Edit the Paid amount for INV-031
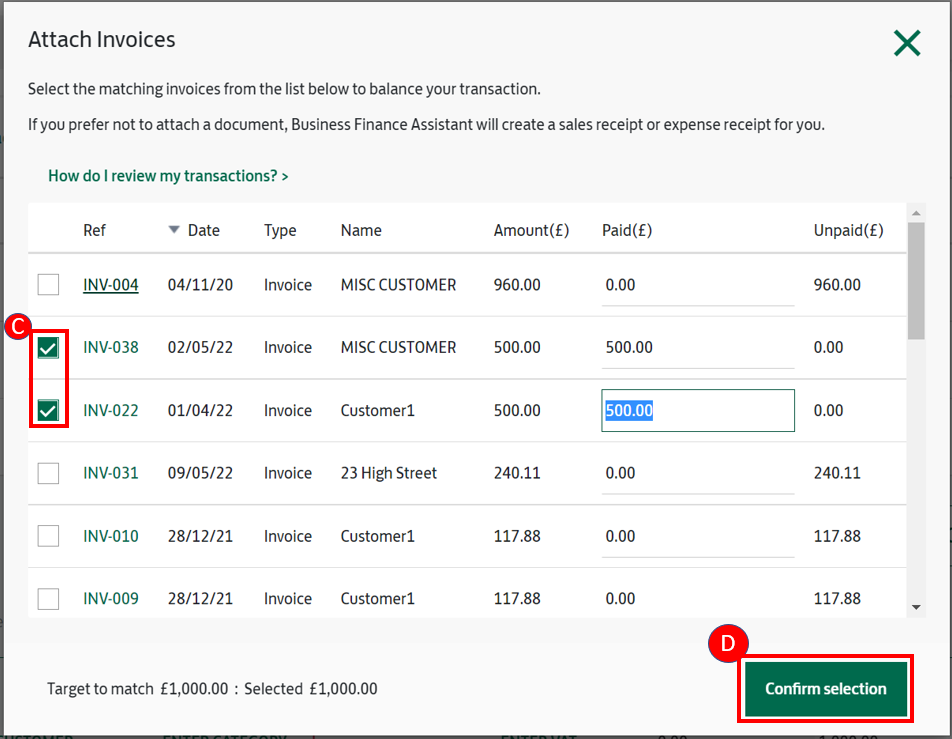Image resolution: width=952 pixels, height=739 pixels. 698,473
